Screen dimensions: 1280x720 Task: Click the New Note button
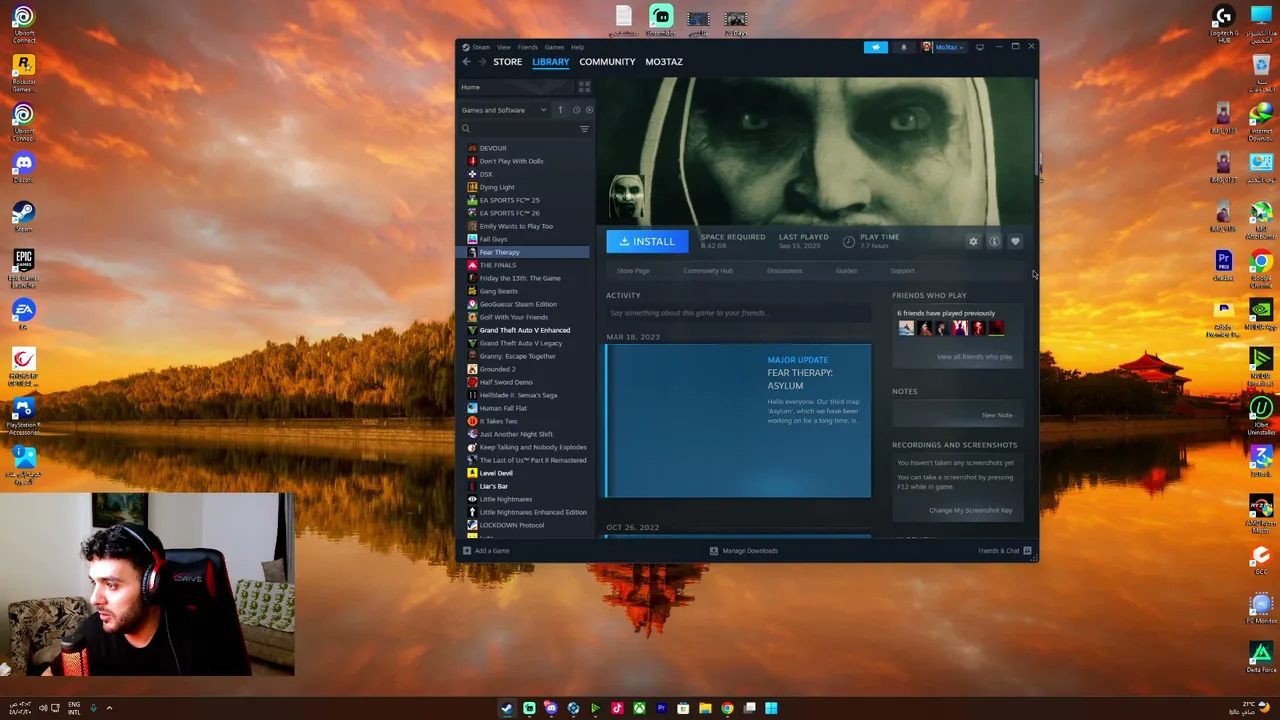[997, 415]
